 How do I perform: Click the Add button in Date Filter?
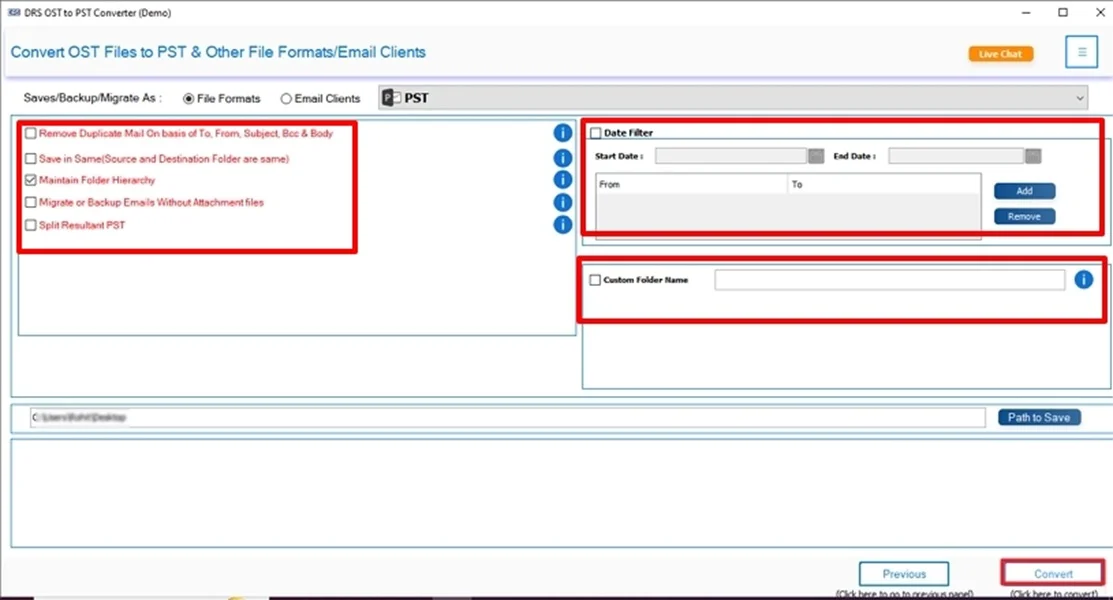click(1024, 190)
